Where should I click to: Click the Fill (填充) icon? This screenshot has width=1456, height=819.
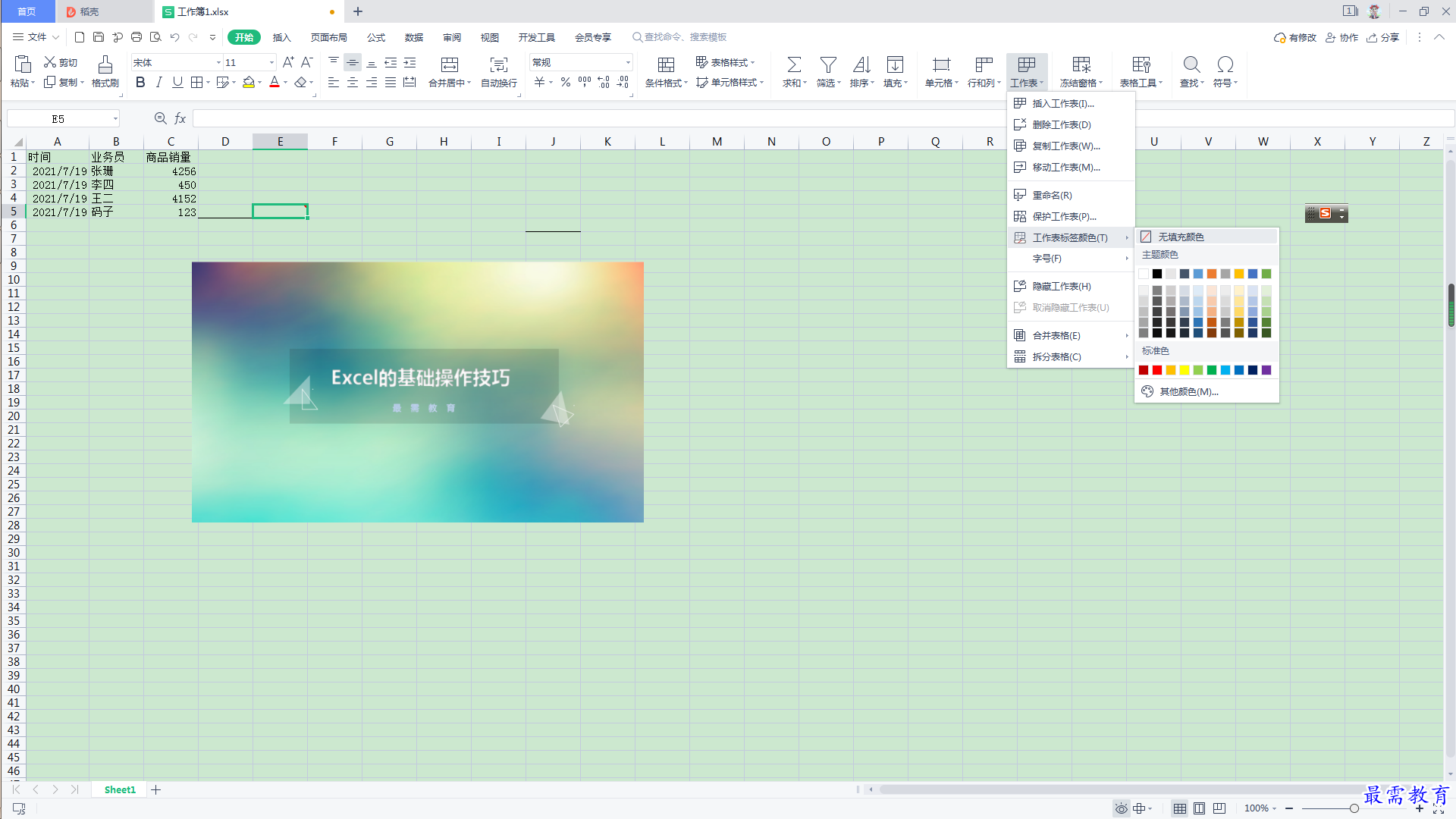tap(896, 64)
